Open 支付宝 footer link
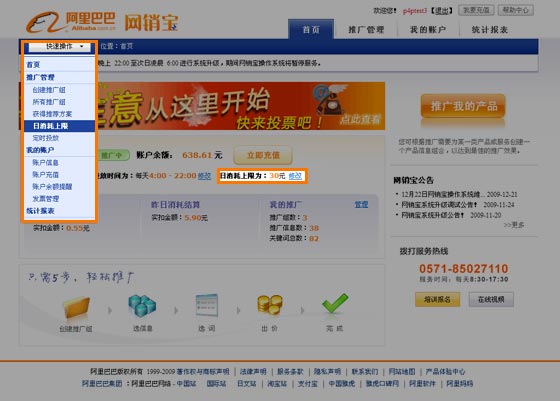This screenshot has width=560, height=401. [308, 384]
